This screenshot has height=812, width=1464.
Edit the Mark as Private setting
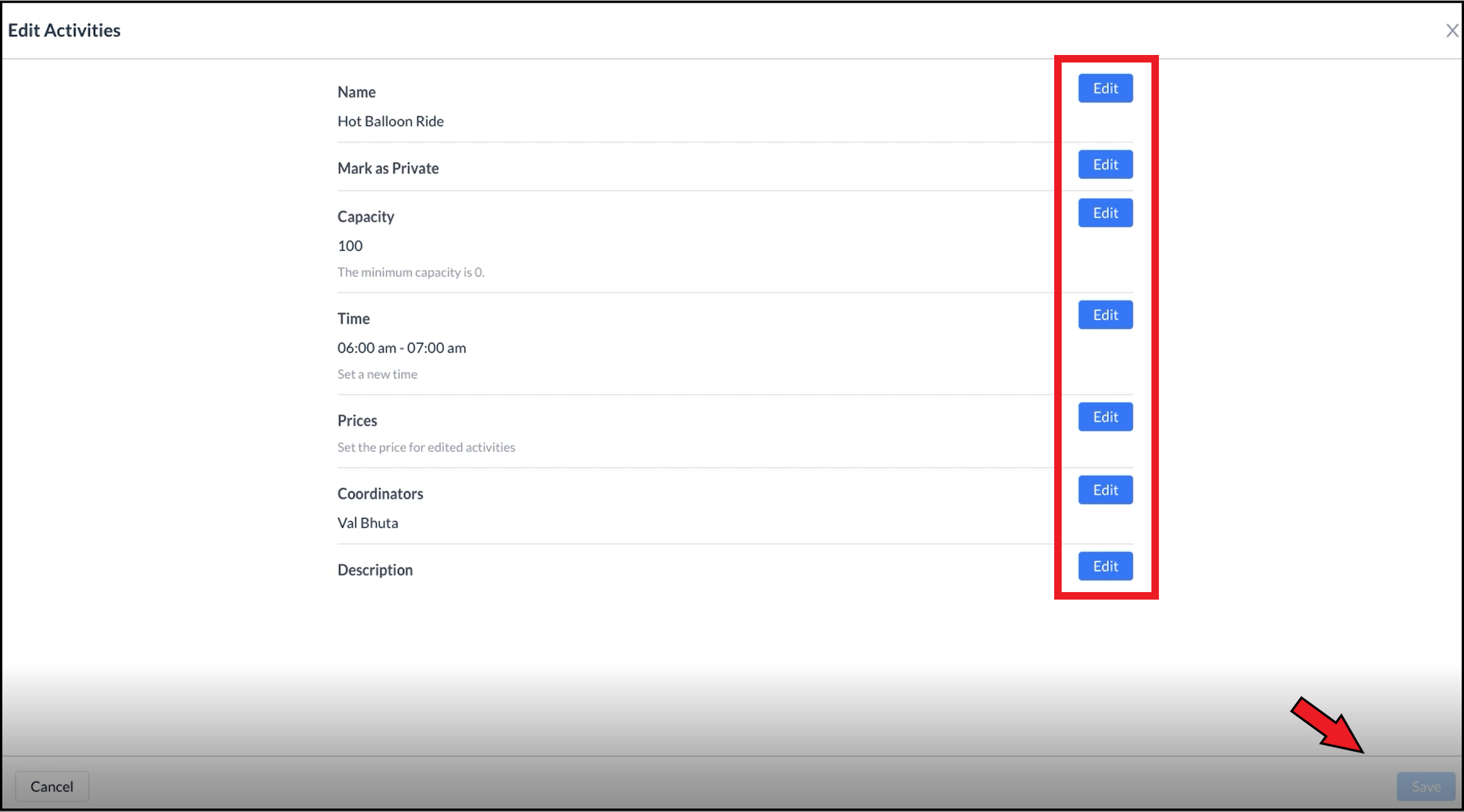(1105, 165)
